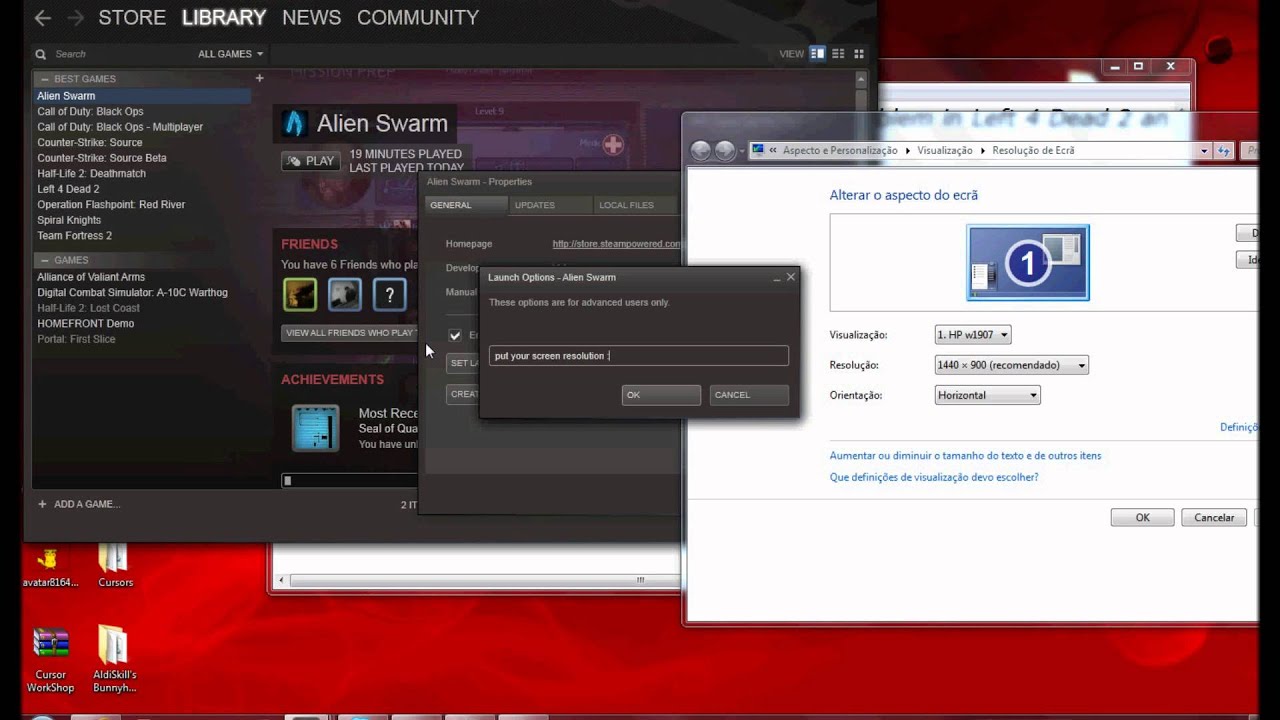Click VIEW ALL FRIENDS WHO PLAY button
The image size is (1280, 720).
[x=350, y=333]
